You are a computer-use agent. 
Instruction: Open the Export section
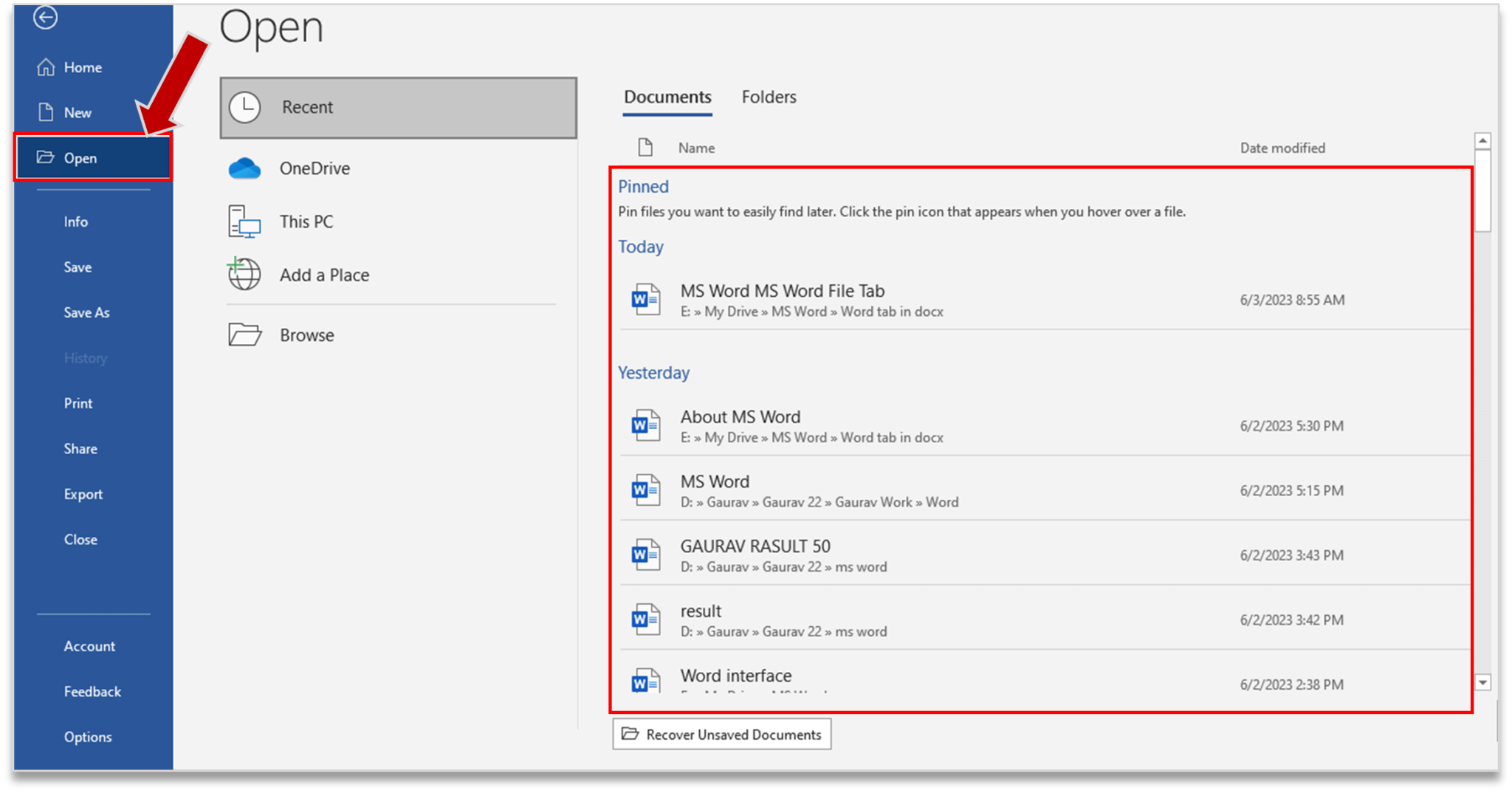tap(93, 494)
